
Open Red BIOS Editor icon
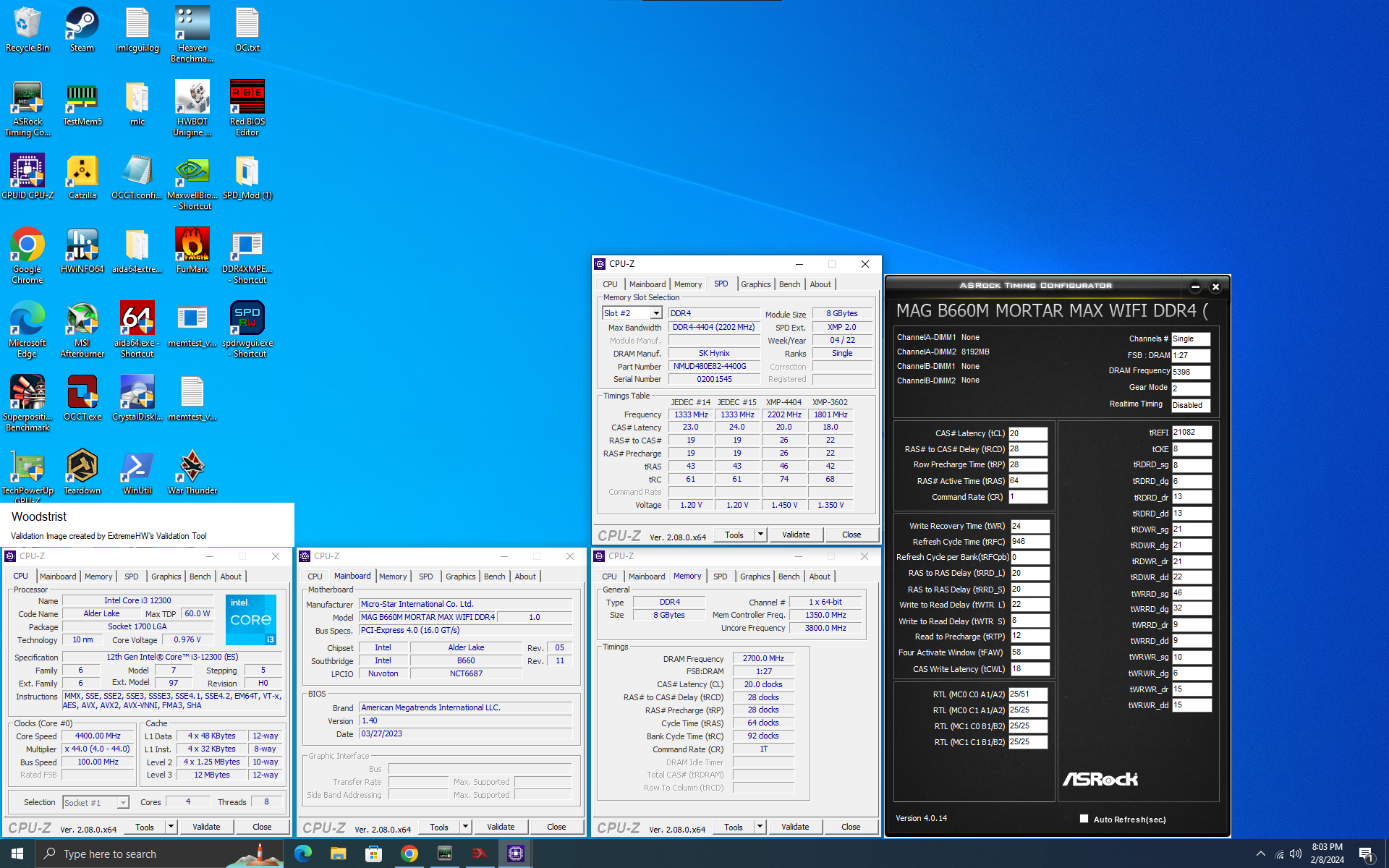point(247,109)
